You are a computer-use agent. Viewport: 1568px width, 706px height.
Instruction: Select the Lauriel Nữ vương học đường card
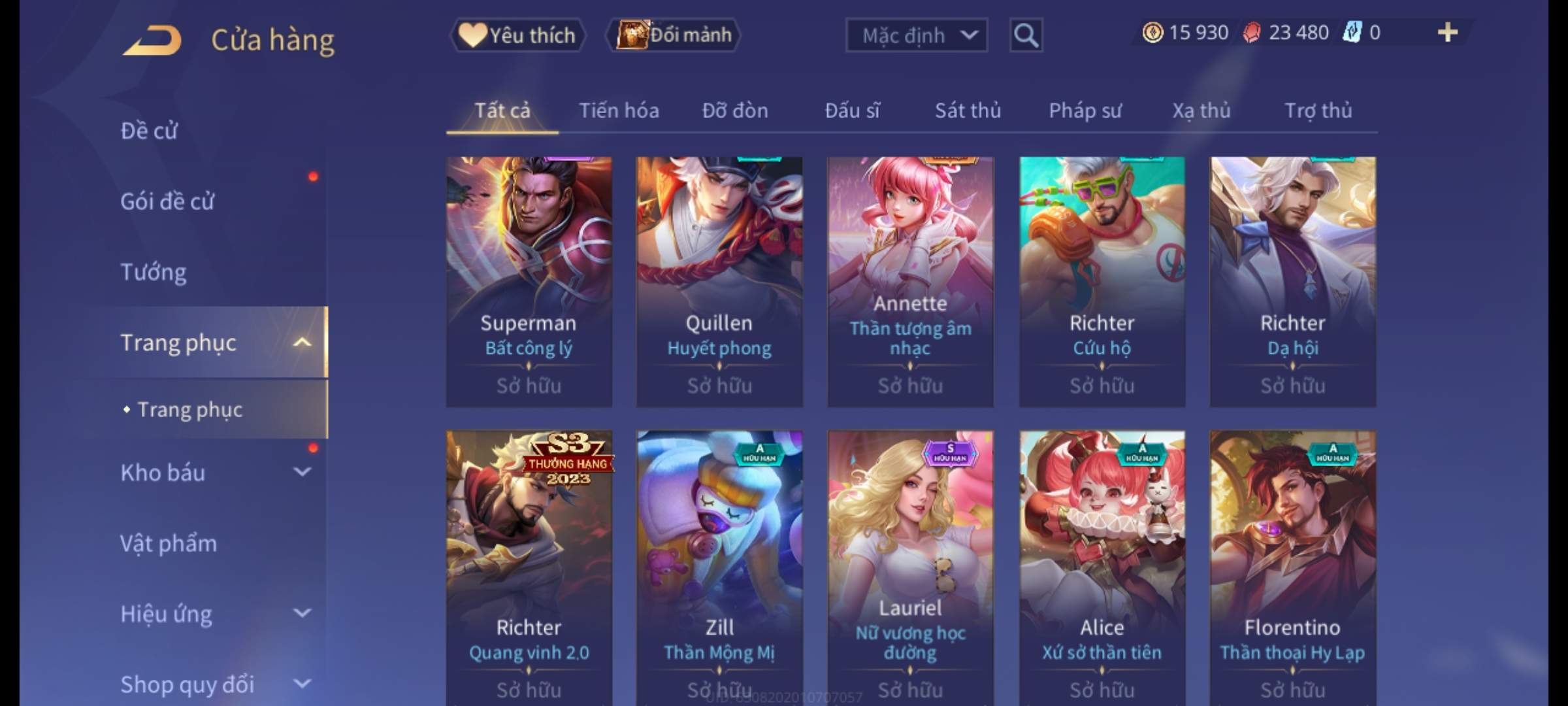click(910, 567)
